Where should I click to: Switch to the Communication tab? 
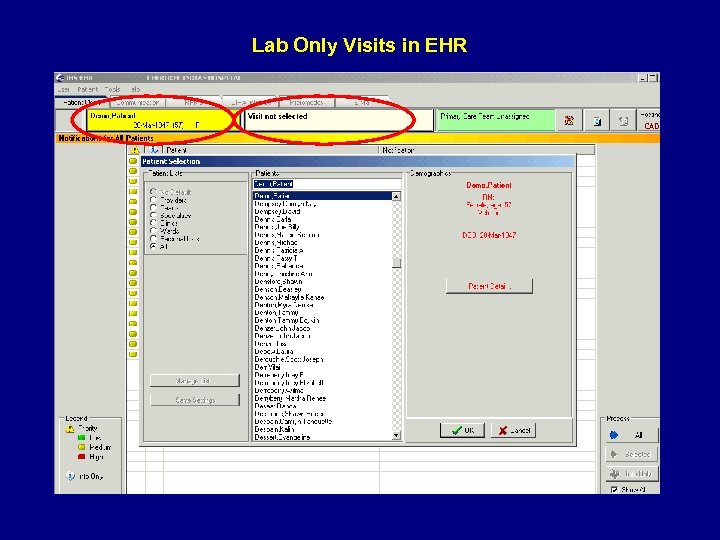(x=137, y=102)
